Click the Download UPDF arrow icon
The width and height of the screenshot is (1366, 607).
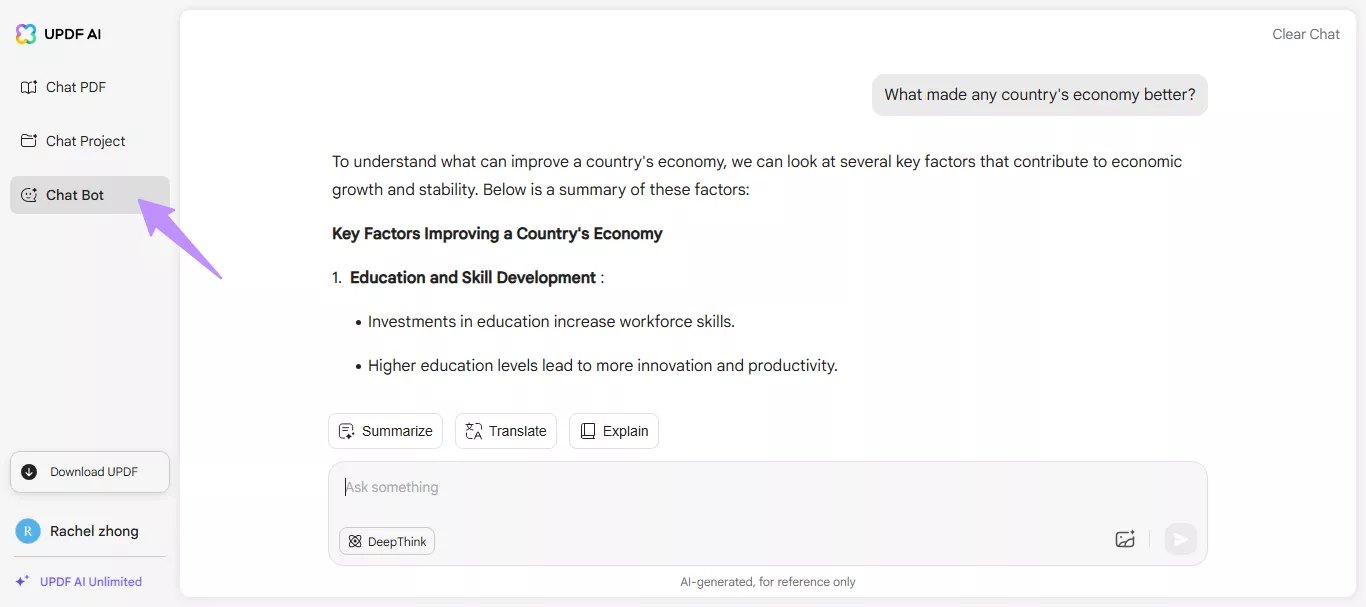coord(29,472)
